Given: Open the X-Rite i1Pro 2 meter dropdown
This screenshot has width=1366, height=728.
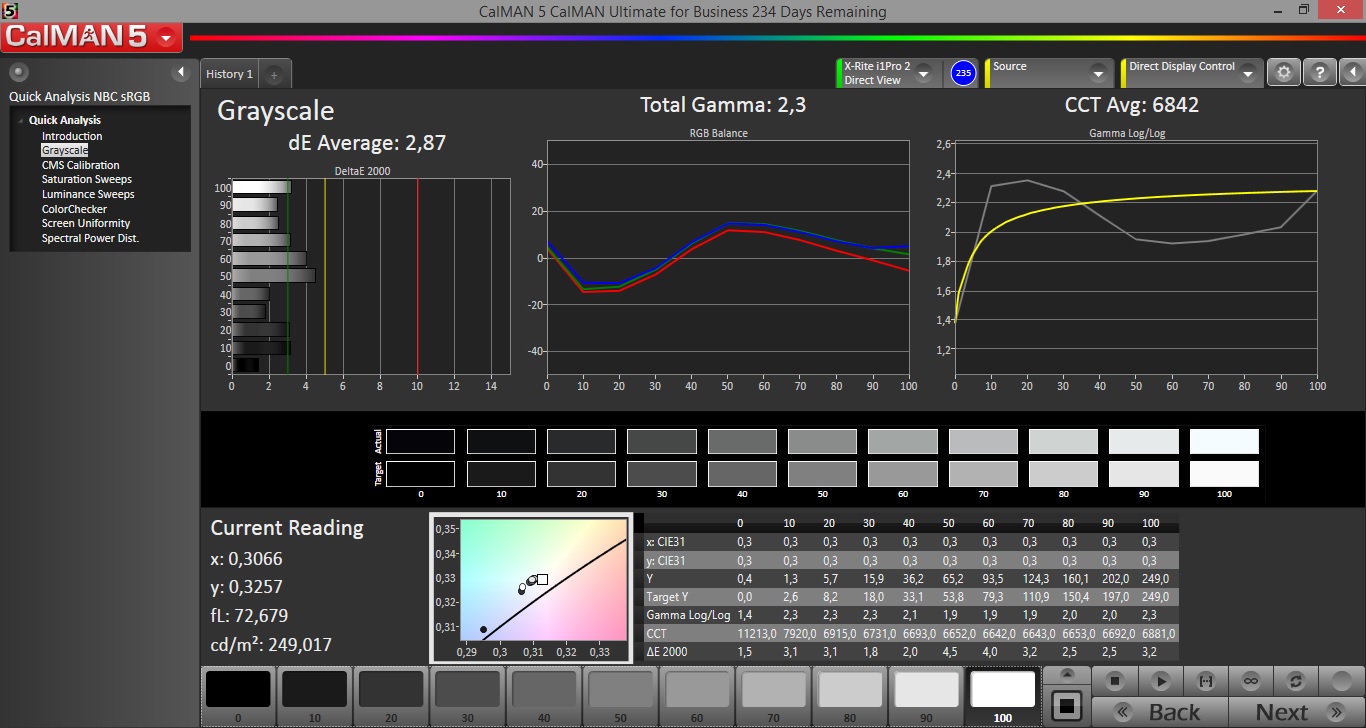Looking at the screenshot, I should pyautogui.click(x=924, y=73).
